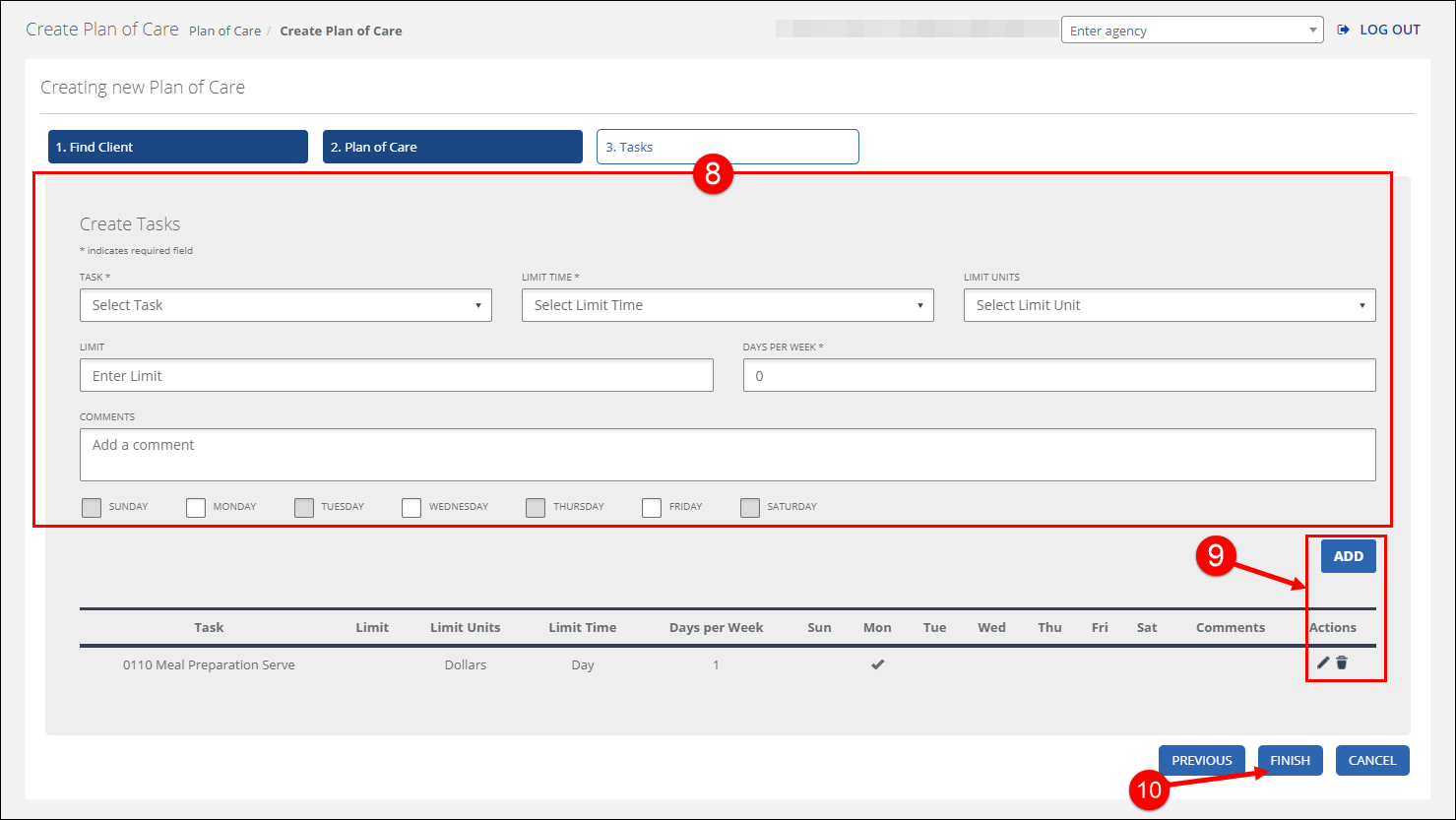Viewport: 1456px width, 820px height.
Task: Toggle the Sunday checkbox
Action: coord(92,508)
